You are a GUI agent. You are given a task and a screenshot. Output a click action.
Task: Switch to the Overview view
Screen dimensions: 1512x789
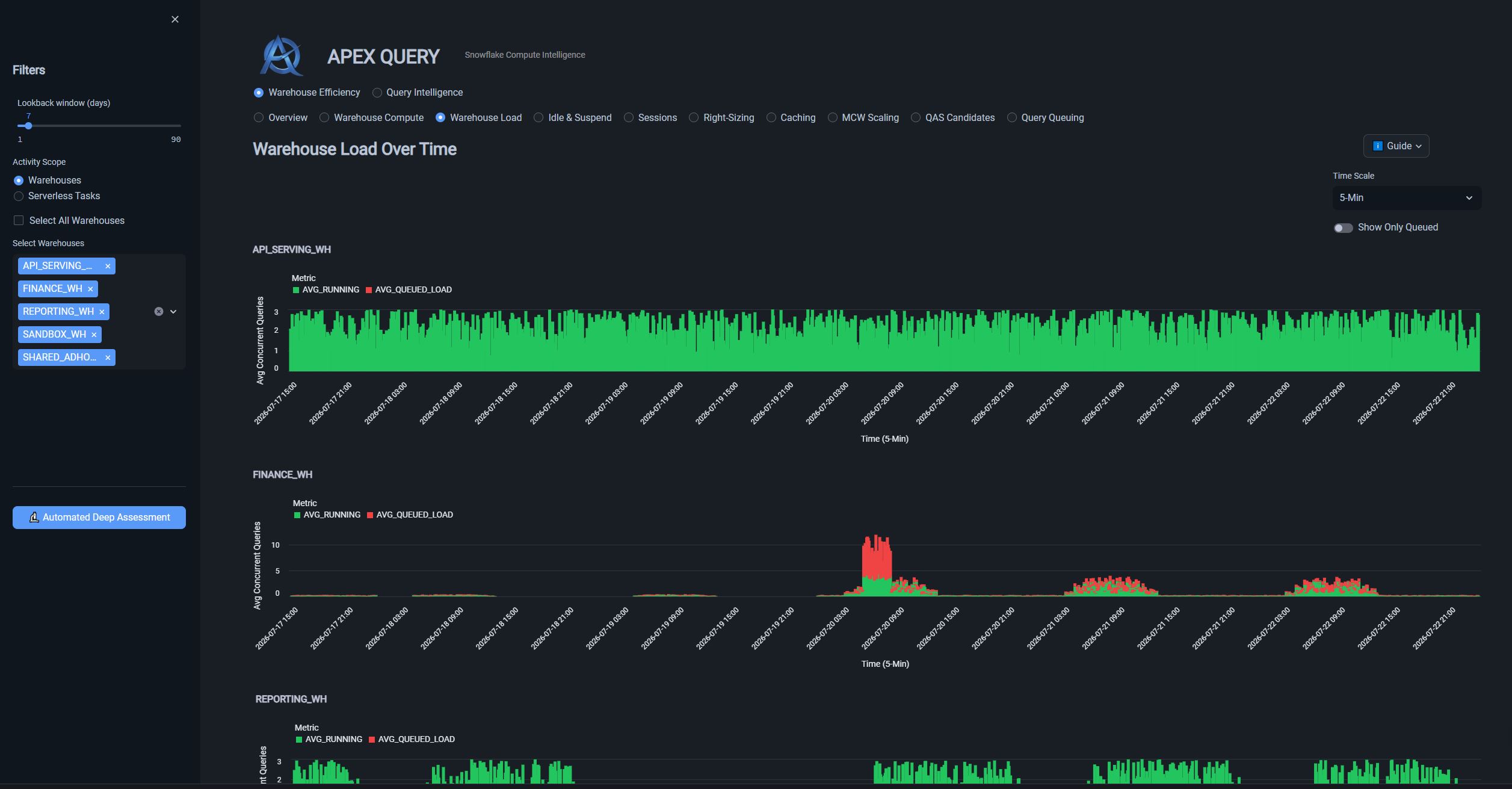[280, 118]
